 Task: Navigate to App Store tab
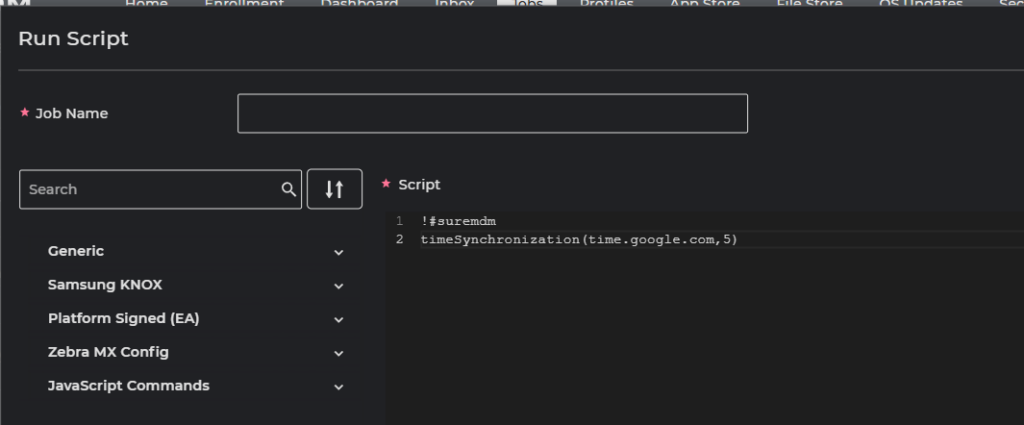704,4
